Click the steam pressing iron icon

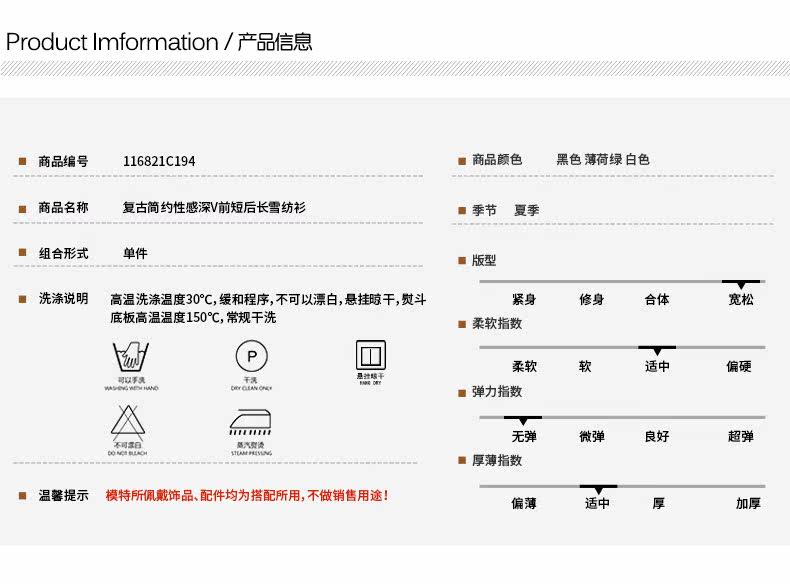pyautogui.click(x=250, y=422)
